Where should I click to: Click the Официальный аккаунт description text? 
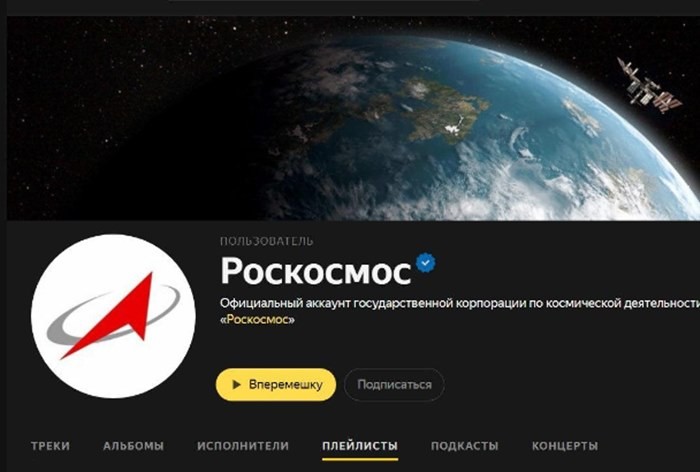460,304
